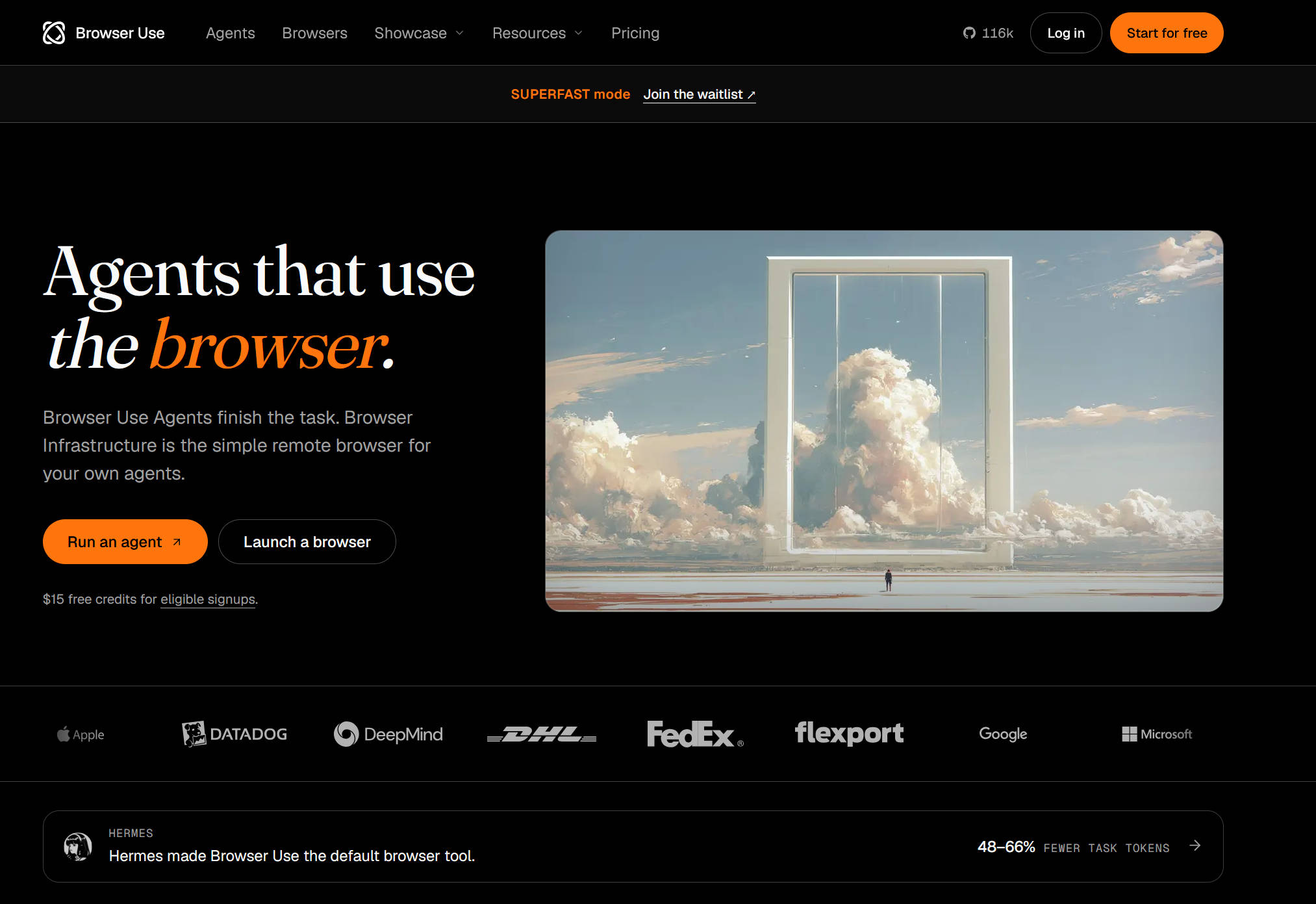Image resolution: width=1316 pixels, height=904 pixels.
Task: Click the Google logo
Action: point(1003,734)
